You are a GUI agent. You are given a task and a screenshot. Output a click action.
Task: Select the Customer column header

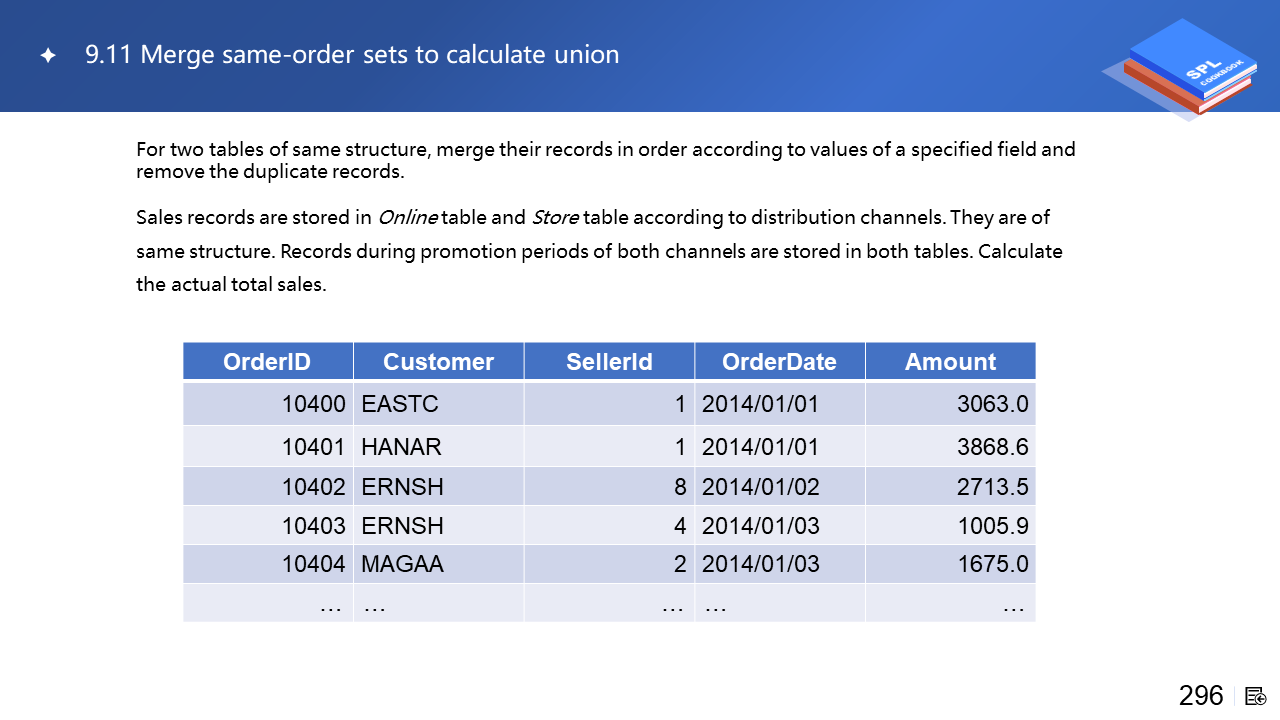pos(438,362)
